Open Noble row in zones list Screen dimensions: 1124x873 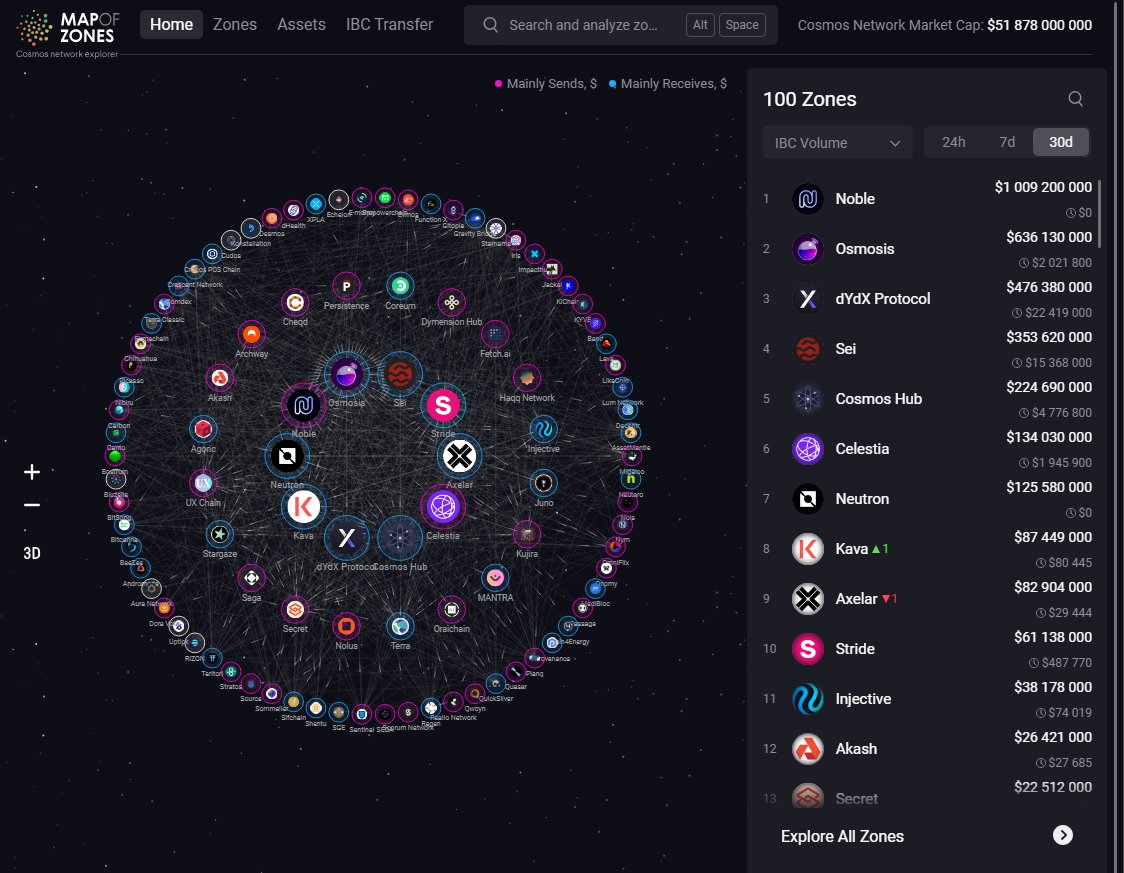927,199
